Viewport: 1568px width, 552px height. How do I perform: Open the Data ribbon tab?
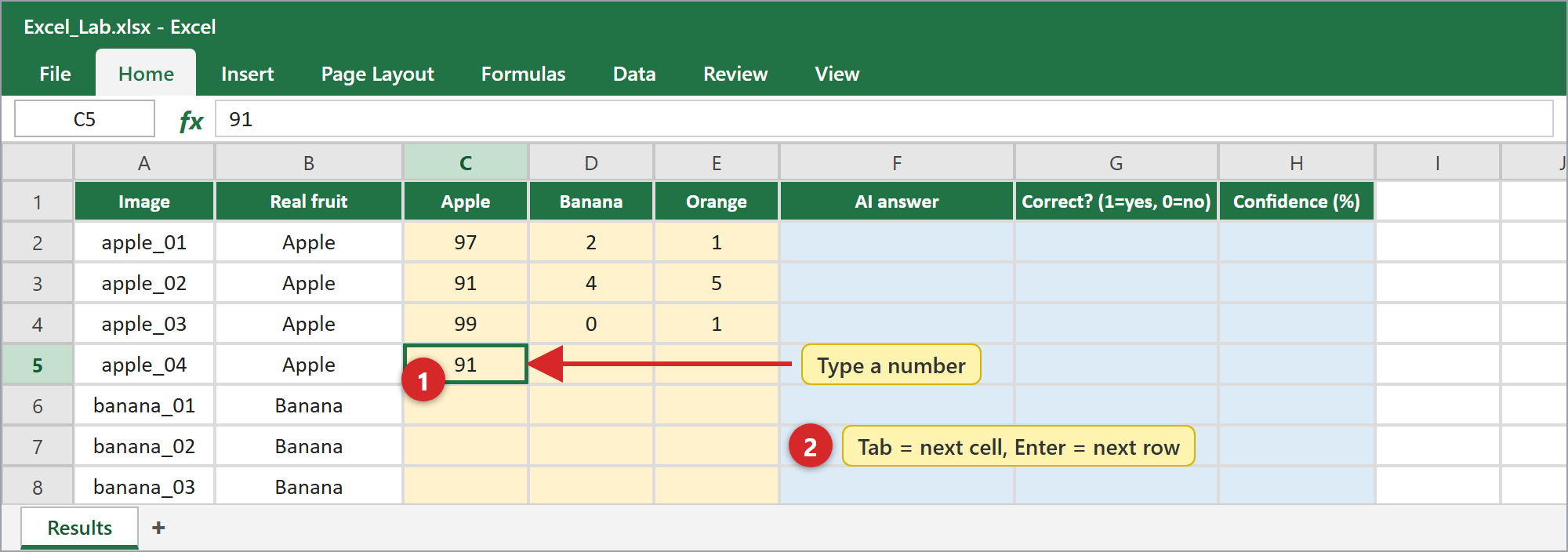pyautogui.click(x=634, y=74)
